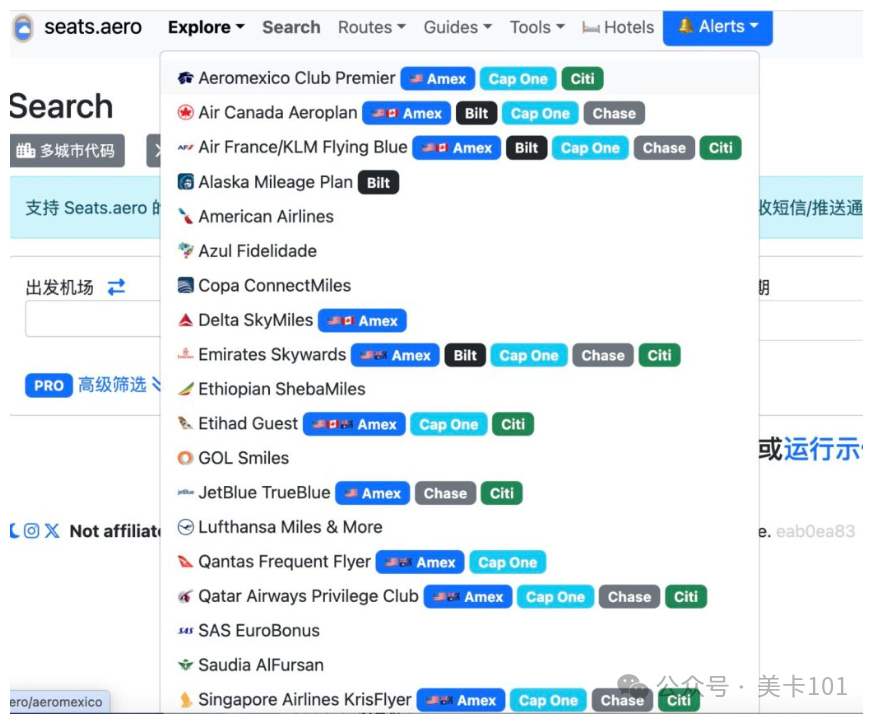Open the Explore dropdown menu
Image resolution: width=875 pixels, height=721 pixels.
pos(206,27)
